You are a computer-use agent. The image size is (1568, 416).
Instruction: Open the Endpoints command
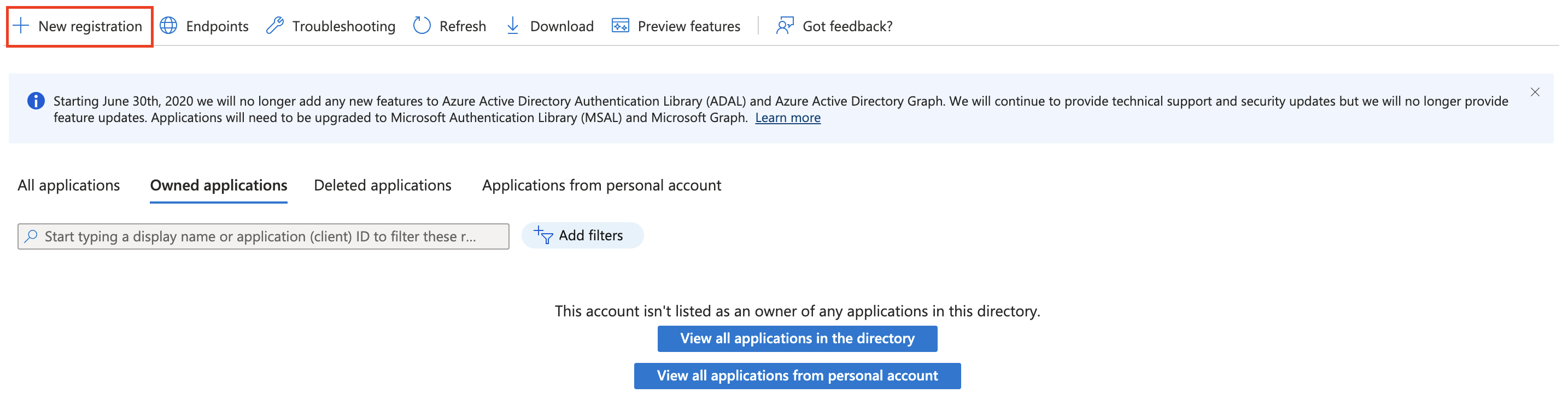(204, 26)
